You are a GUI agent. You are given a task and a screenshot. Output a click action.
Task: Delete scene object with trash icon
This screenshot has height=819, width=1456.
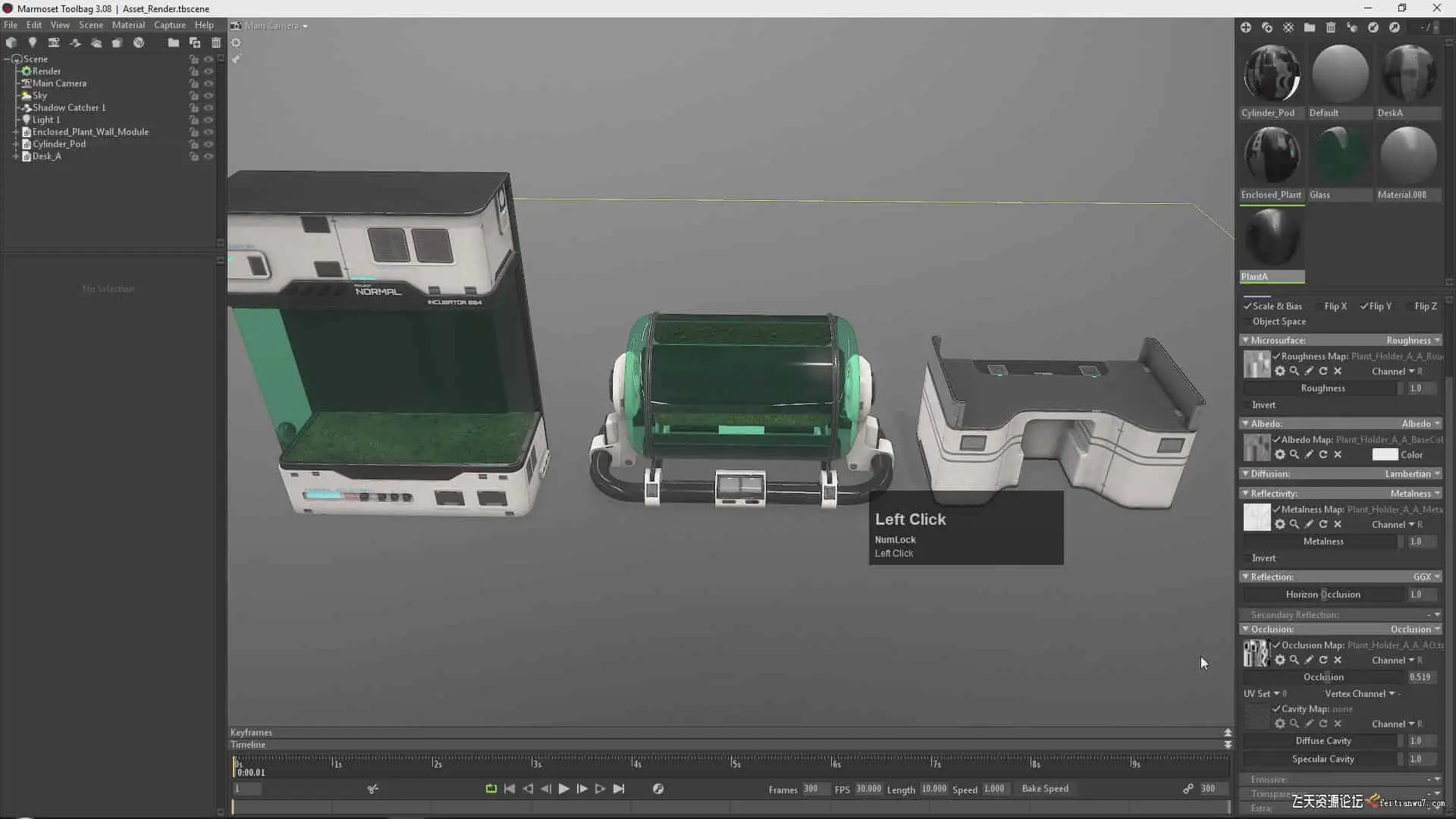coord(216,42)
